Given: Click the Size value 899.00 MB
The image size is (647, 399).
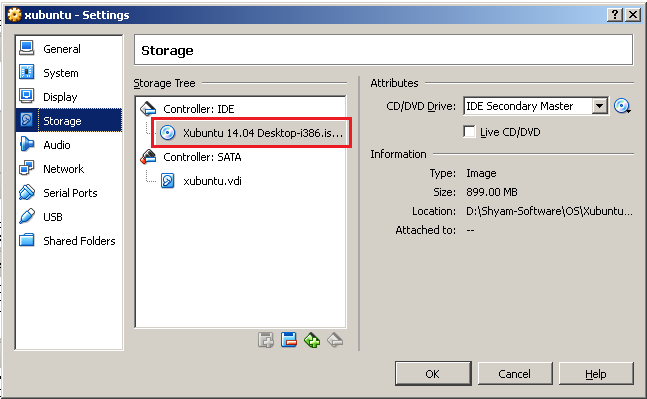Looking at the screenshot, I should pos(491,192).
